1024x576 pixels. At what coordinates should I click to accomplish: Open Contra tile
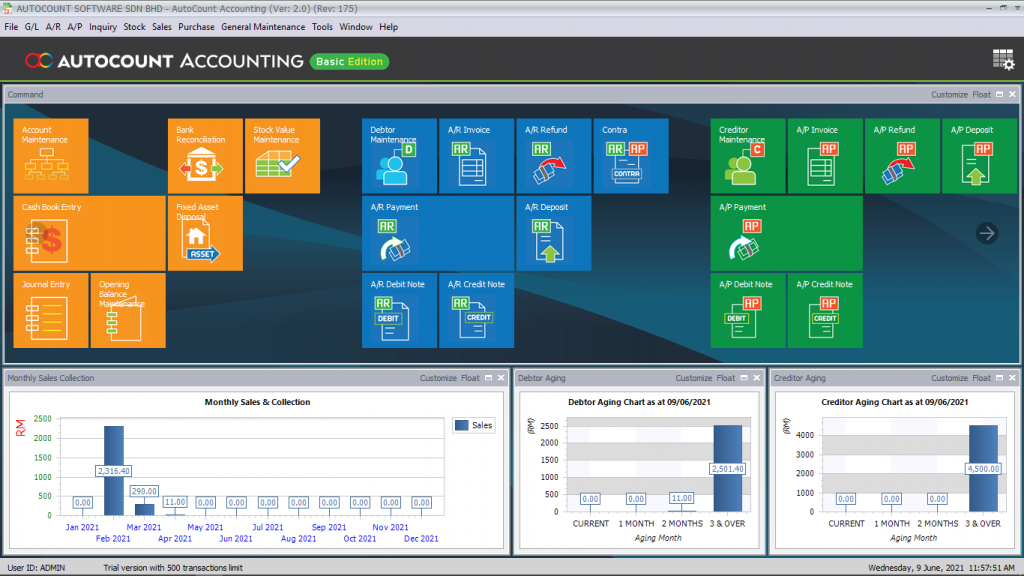(x=631, y=155)
